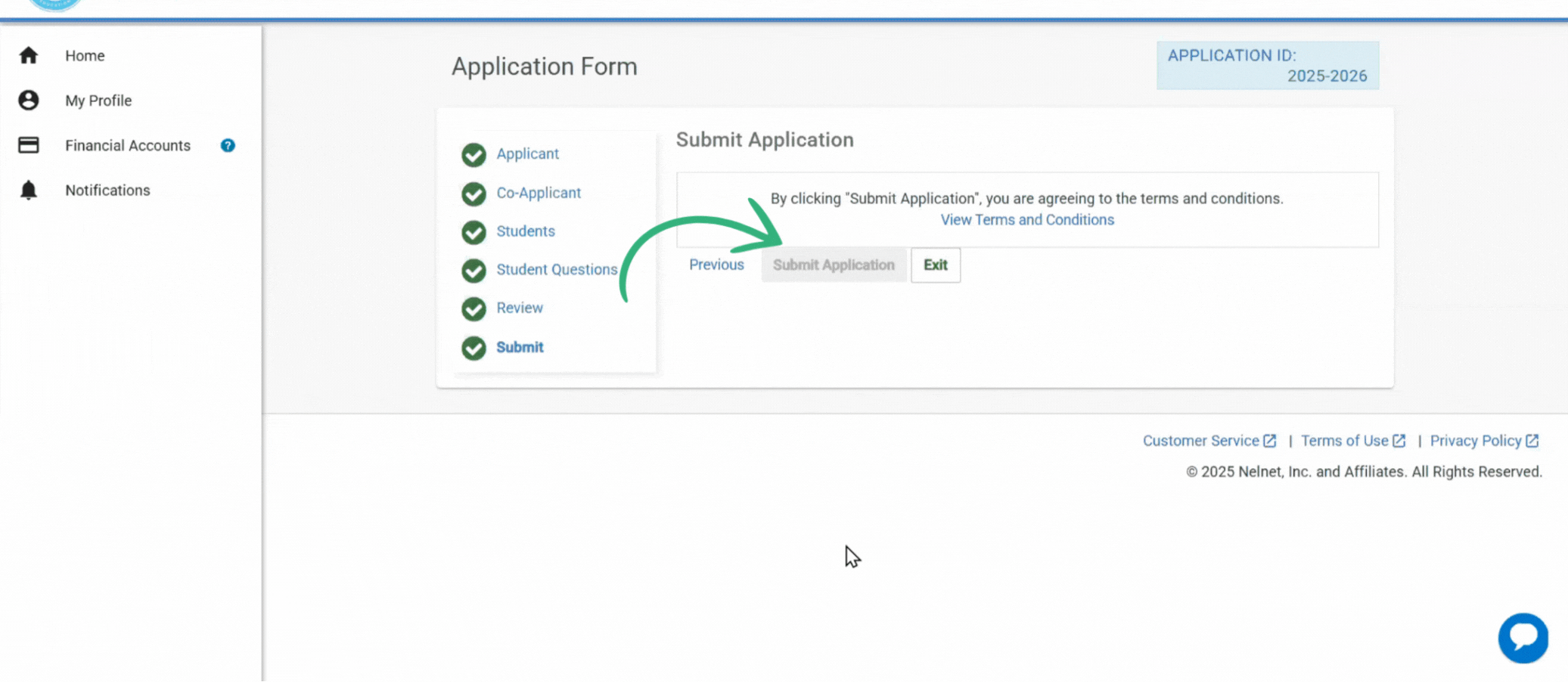The width and height of the screenshot is (1568, 682).
Task: Click green checkmark beside Applicant step
Action: 474,154
